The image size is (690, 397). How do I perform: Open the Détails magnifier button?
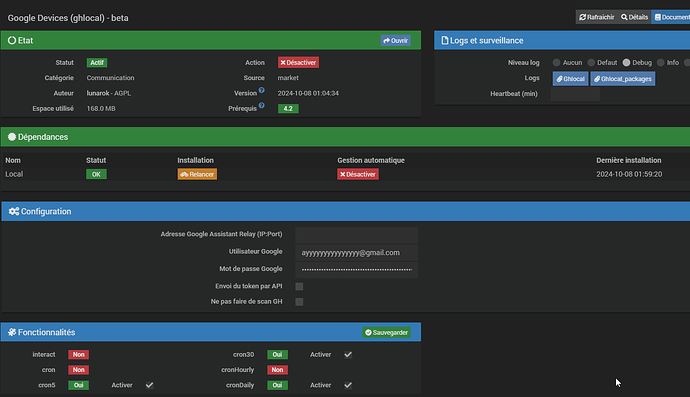(x=634, y=17)
